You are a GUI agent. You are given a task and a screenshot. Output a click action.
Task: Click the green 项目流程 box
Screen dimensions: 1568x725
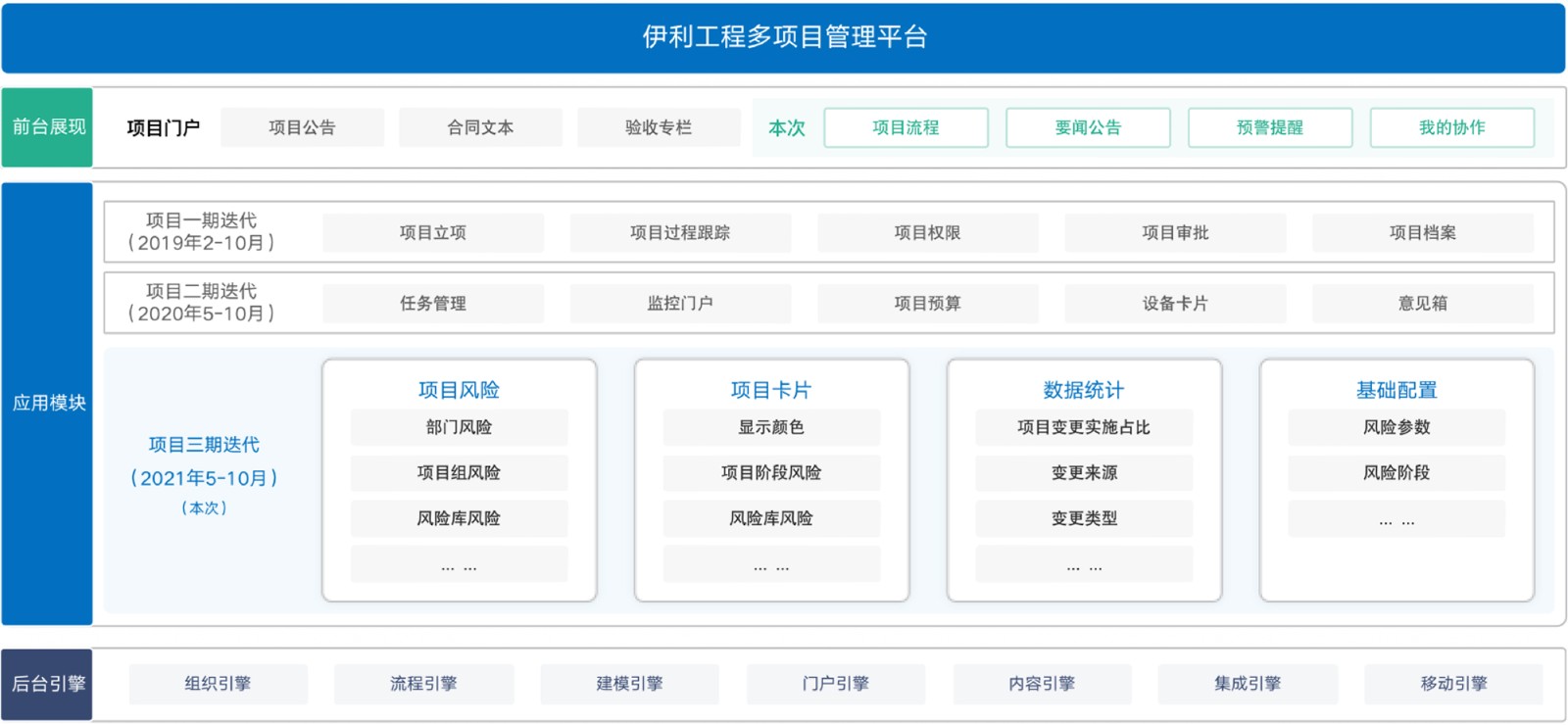pos(906,127)
